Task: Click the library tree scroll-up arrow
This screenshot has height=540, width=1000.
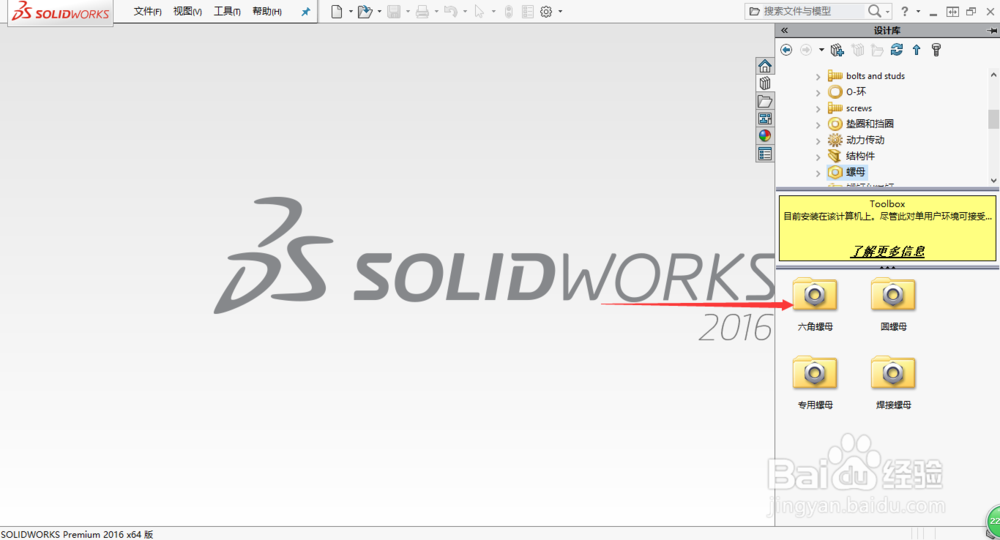Action: click(x=993, y=75)
